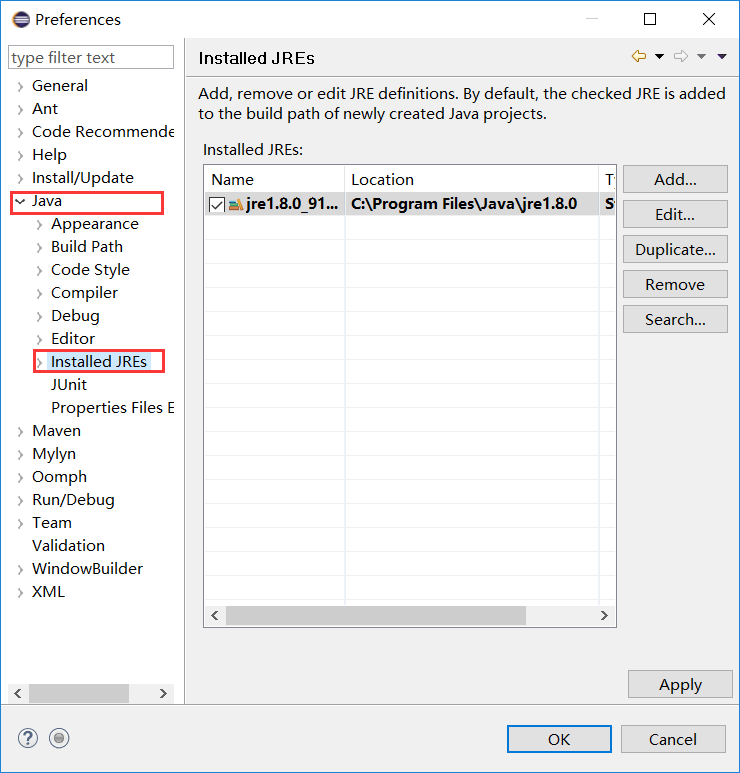Click the Search... button

pyautogui.click(x=675, y=319)
